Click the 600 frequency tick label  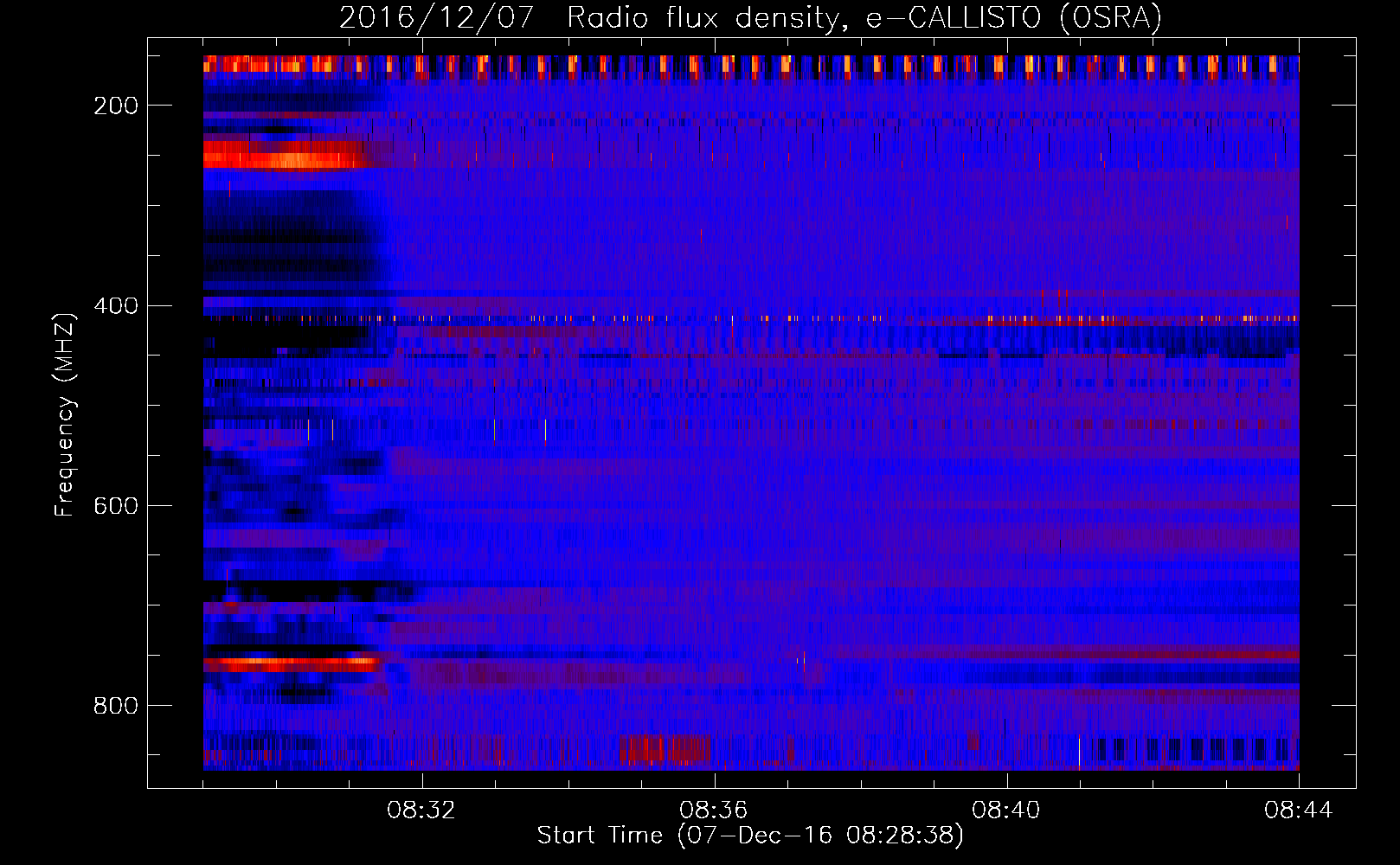point(116,506)
